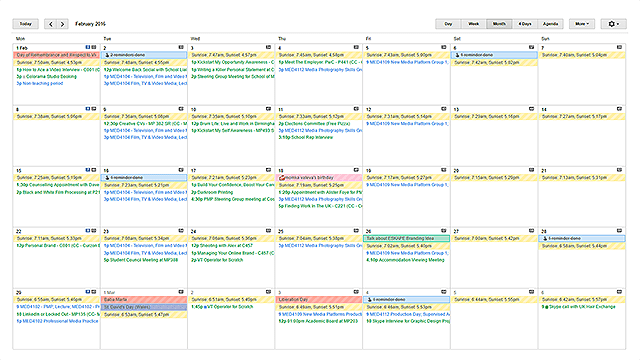Open Drum Life event on 10 Feb
Screen dimensions: 640x360
coord(233,123)
